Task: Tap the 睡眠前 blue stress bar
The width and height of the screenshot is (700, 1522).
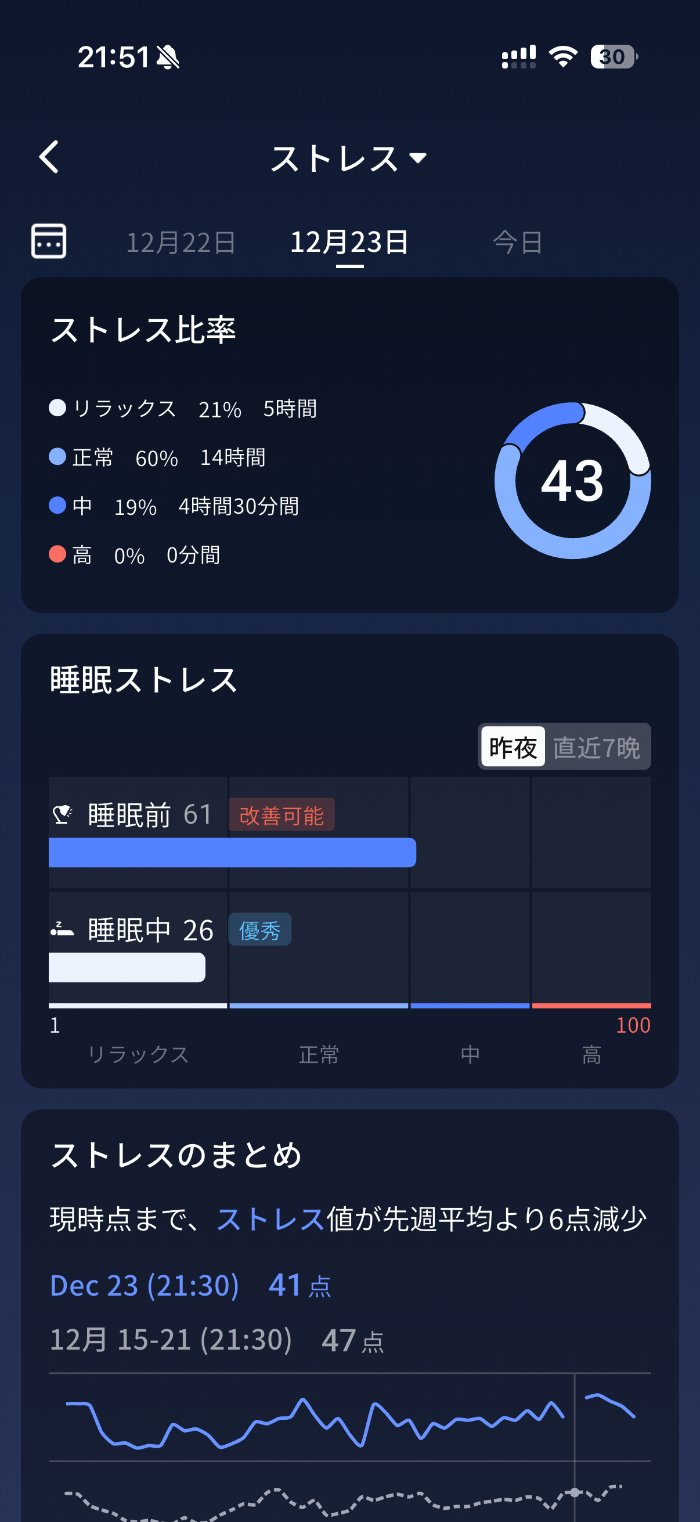Action: click(232, 852)
